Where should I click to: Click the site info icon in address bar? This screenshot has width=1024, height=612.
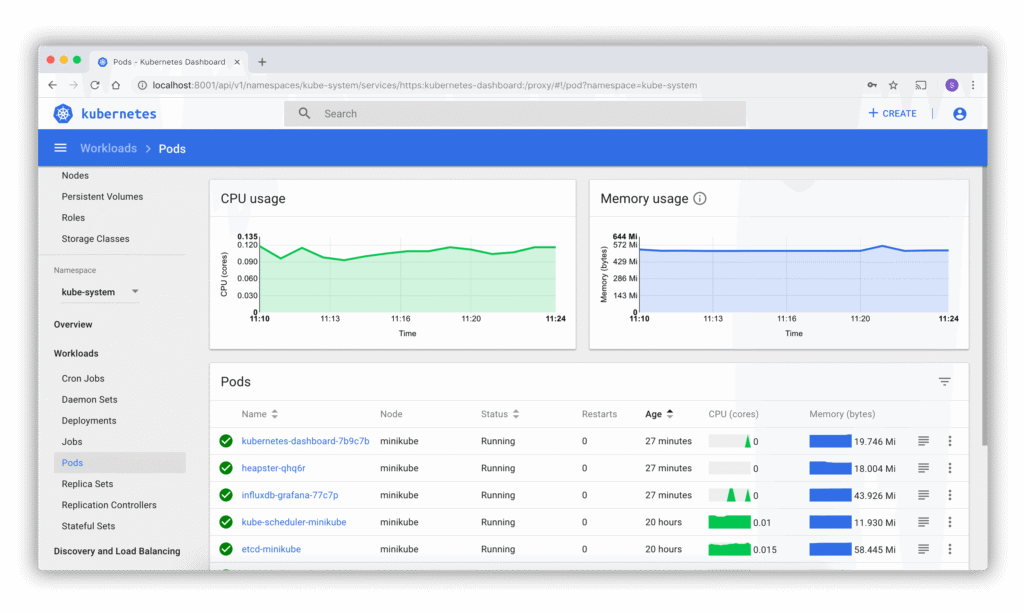[x=142, y=85]
